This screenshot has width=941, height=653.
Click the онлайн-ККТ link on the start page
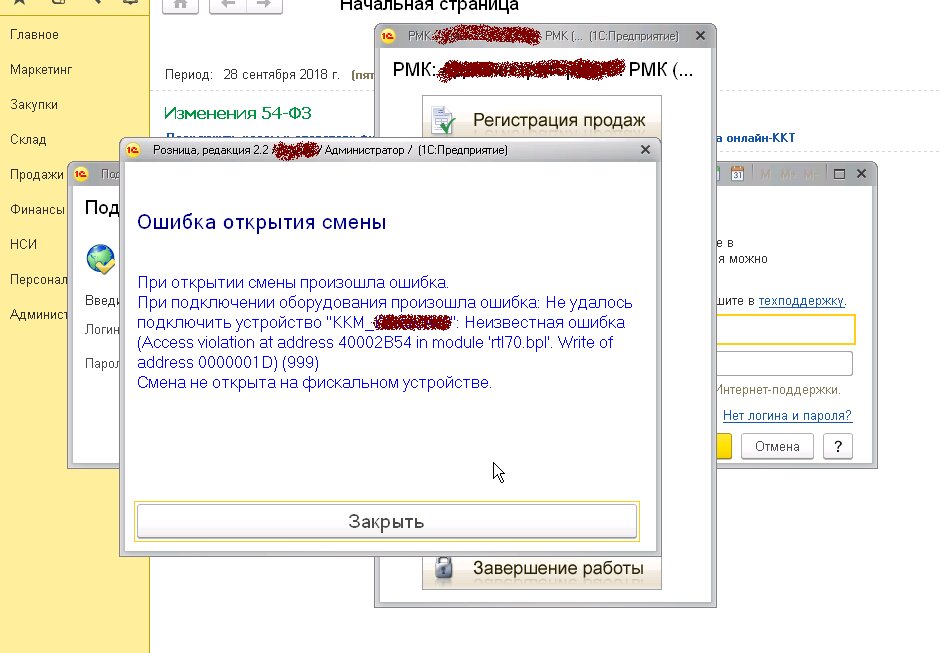760,137
